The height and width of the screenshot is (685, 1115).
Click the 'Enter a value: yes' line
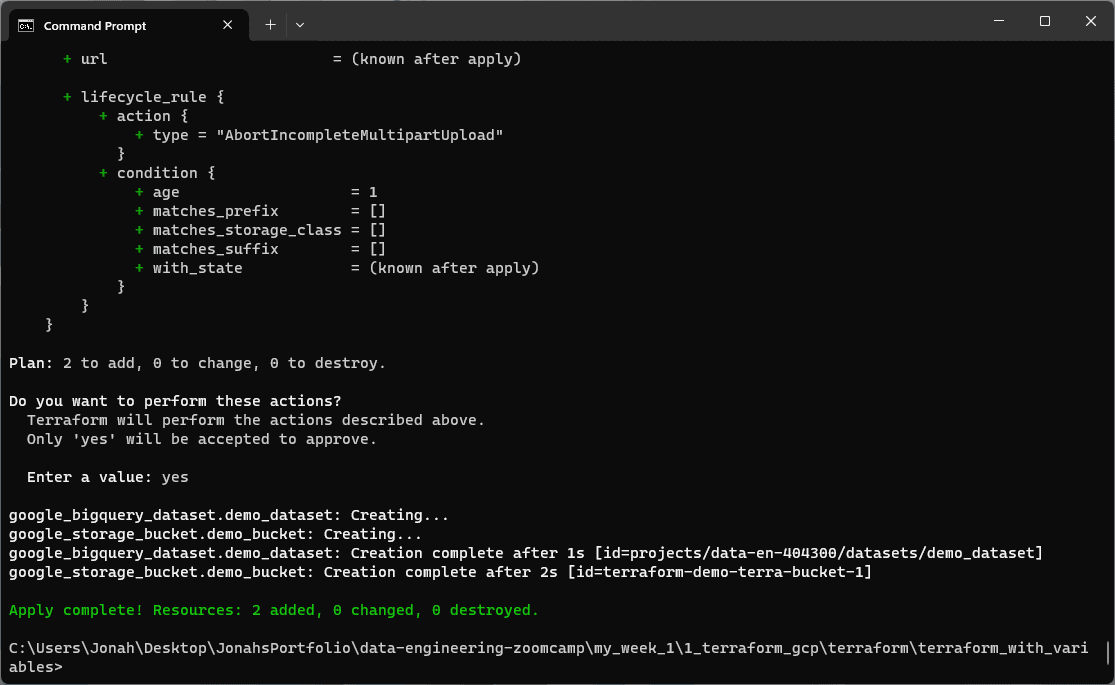[x=107, y=477]
